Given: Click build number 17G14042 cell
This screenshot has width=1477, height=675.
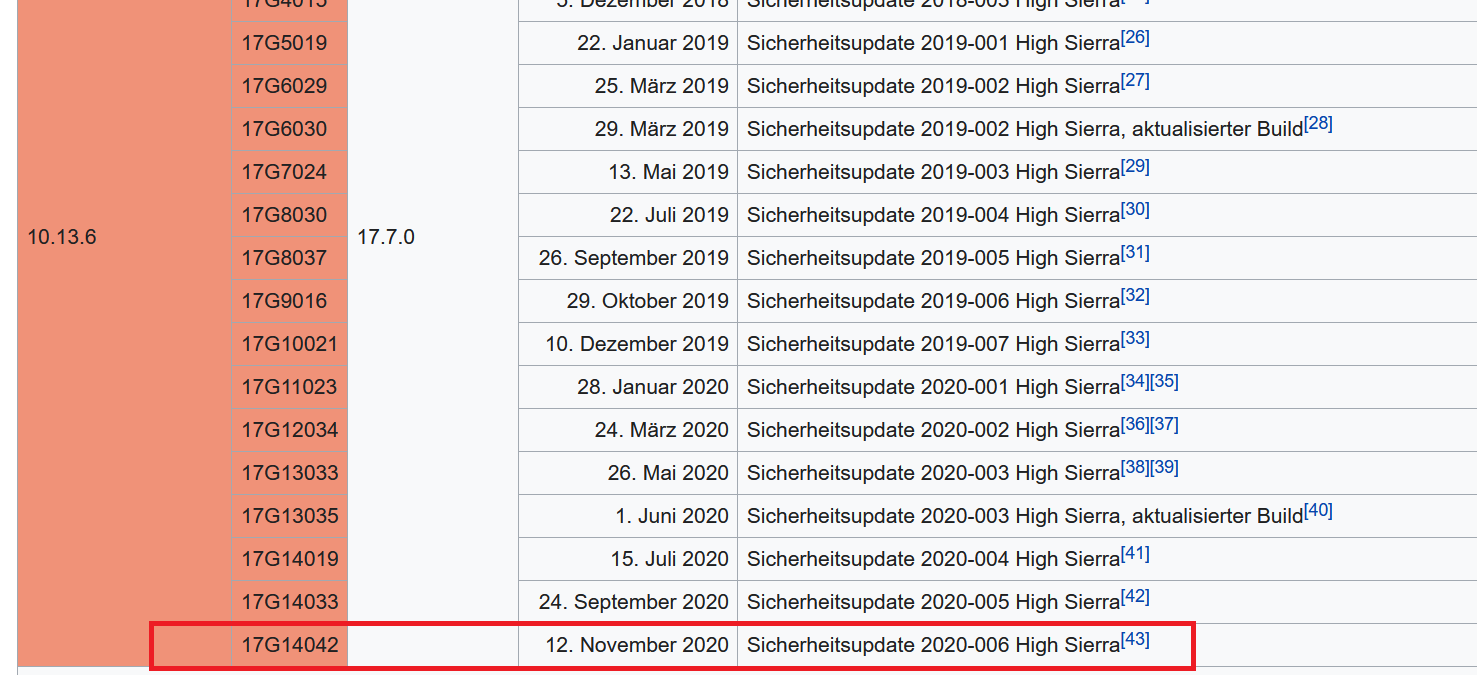Looking at the screenshot, I should 289,645.
